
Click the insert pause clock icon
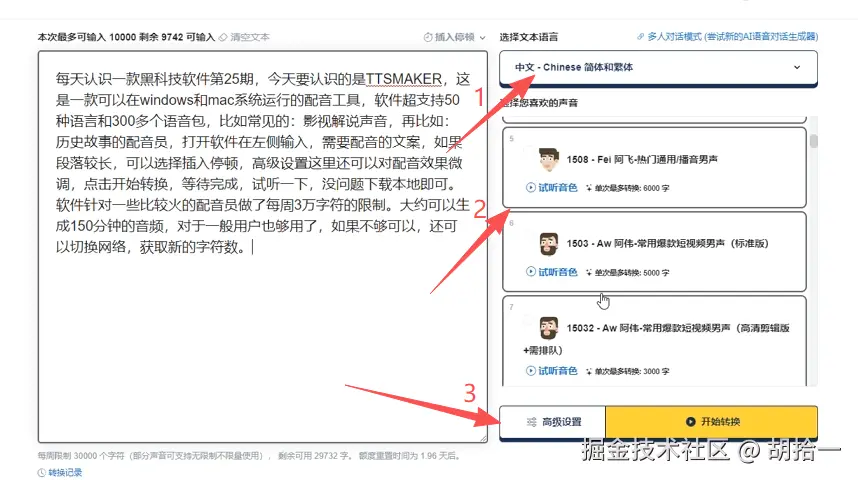click(428, 37)
